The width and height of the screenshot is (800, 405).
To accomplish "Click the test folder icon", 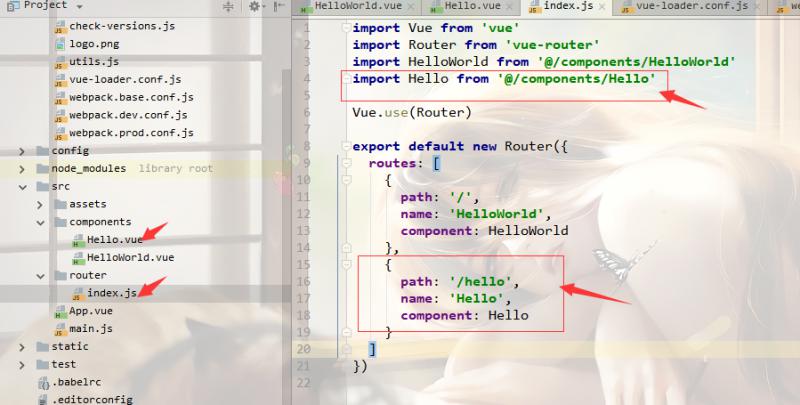I will (43, 365).
